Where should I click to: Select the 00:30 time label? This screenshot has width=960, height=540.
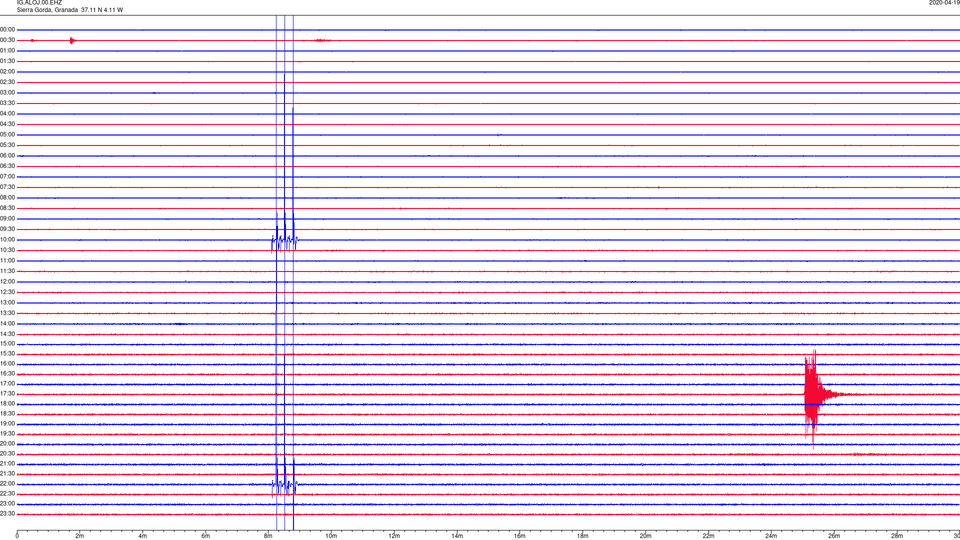click(7, 40)
